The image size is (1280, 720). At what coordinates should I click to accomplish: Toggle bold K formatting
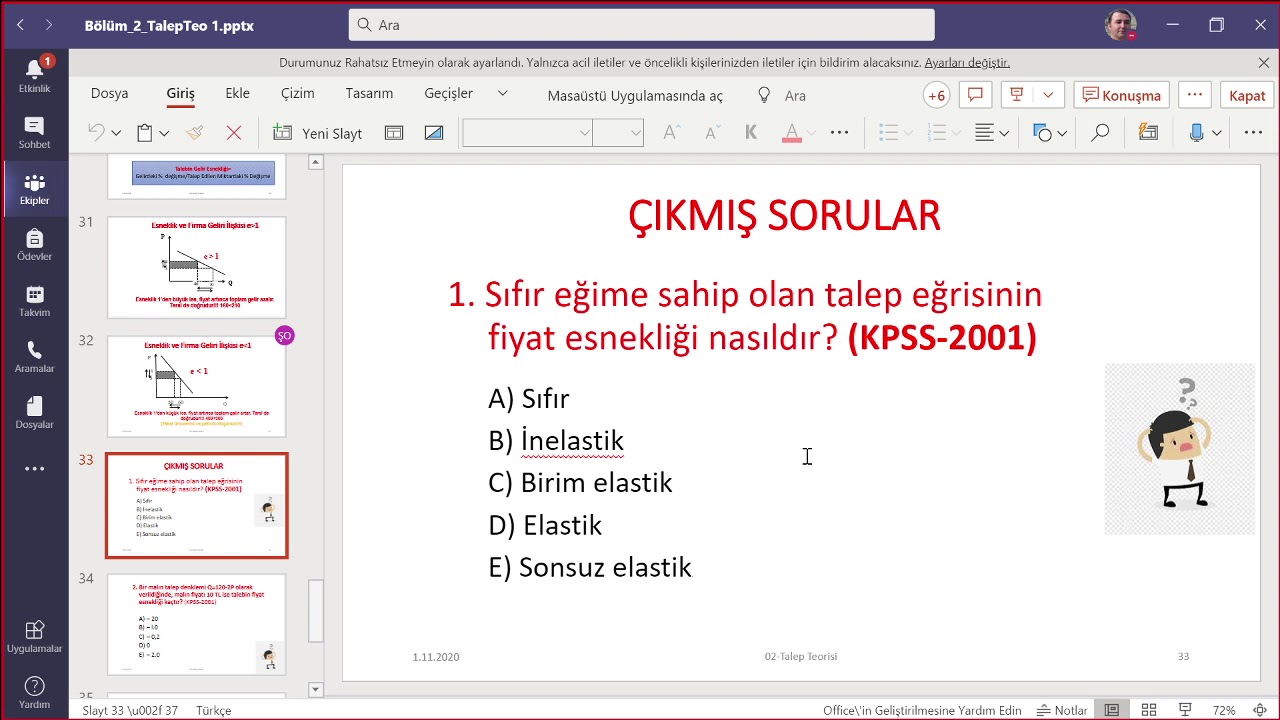point(752,132)
